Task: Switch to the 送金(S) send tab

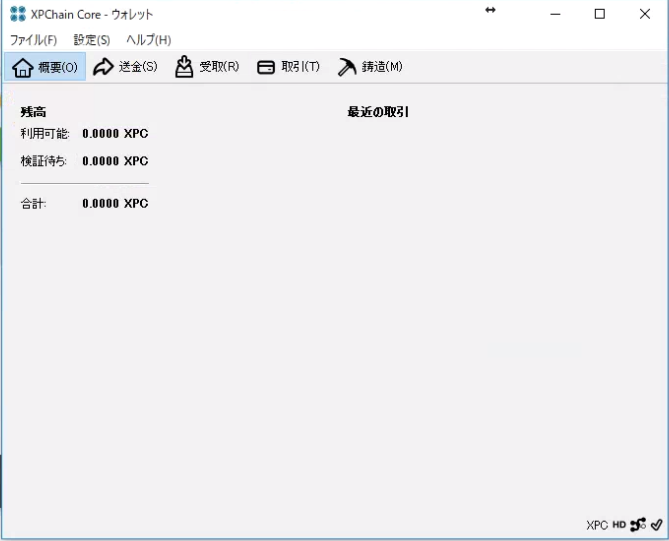Action: point(125,67)
